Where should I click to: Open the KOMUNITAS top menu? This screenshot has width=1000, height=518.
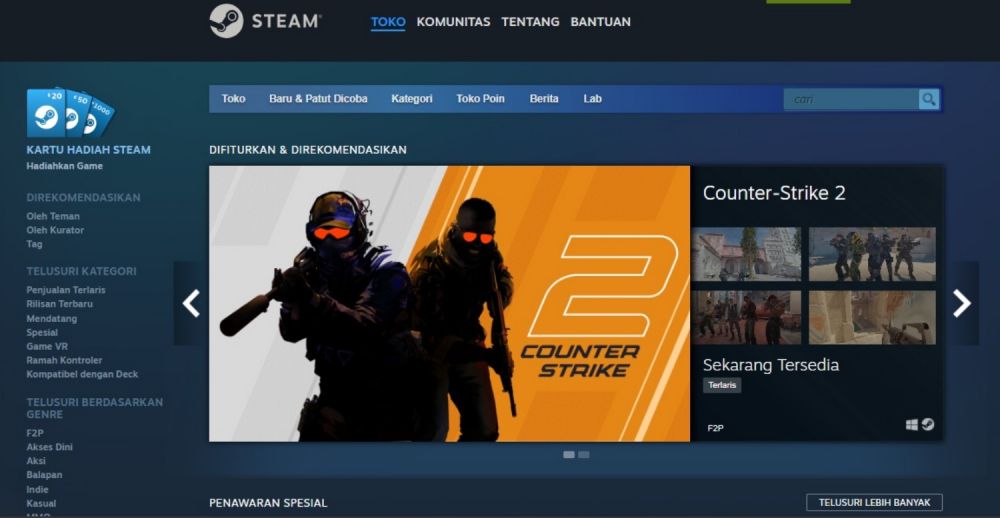[x=453, y=22]
